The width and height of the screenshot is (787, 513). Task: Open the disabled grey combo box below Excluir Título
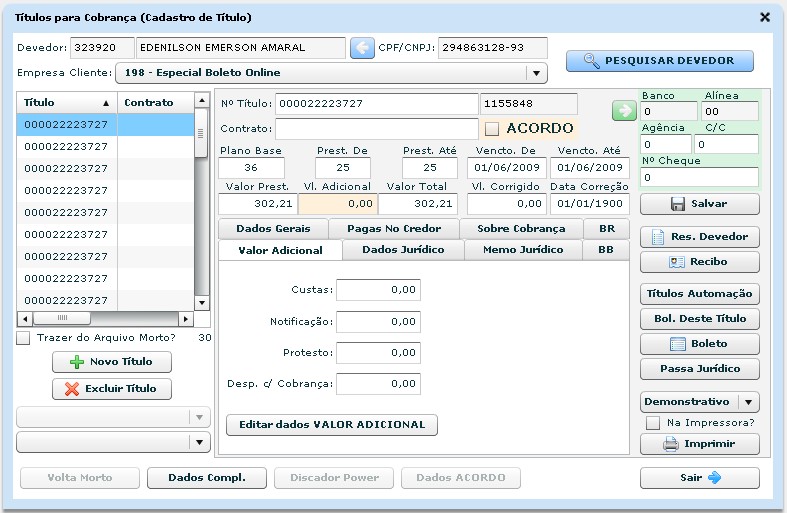click(113, 417)
